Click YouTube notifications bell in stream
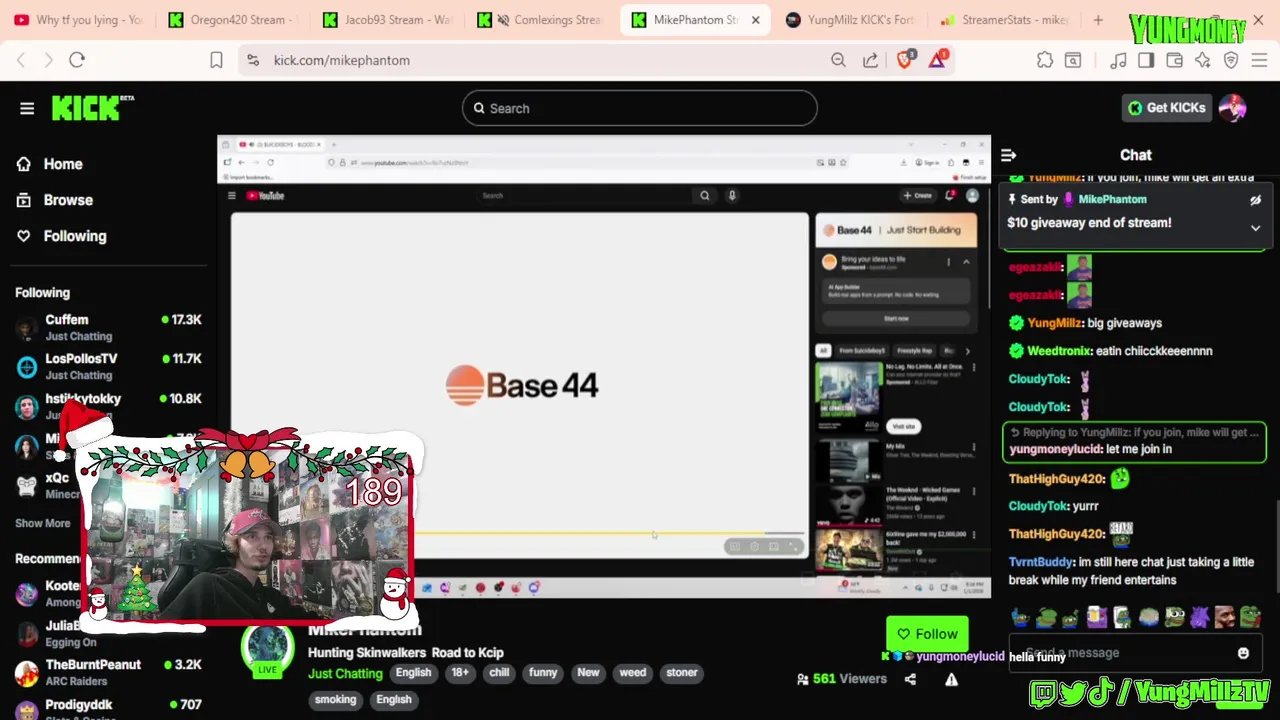 950,195
